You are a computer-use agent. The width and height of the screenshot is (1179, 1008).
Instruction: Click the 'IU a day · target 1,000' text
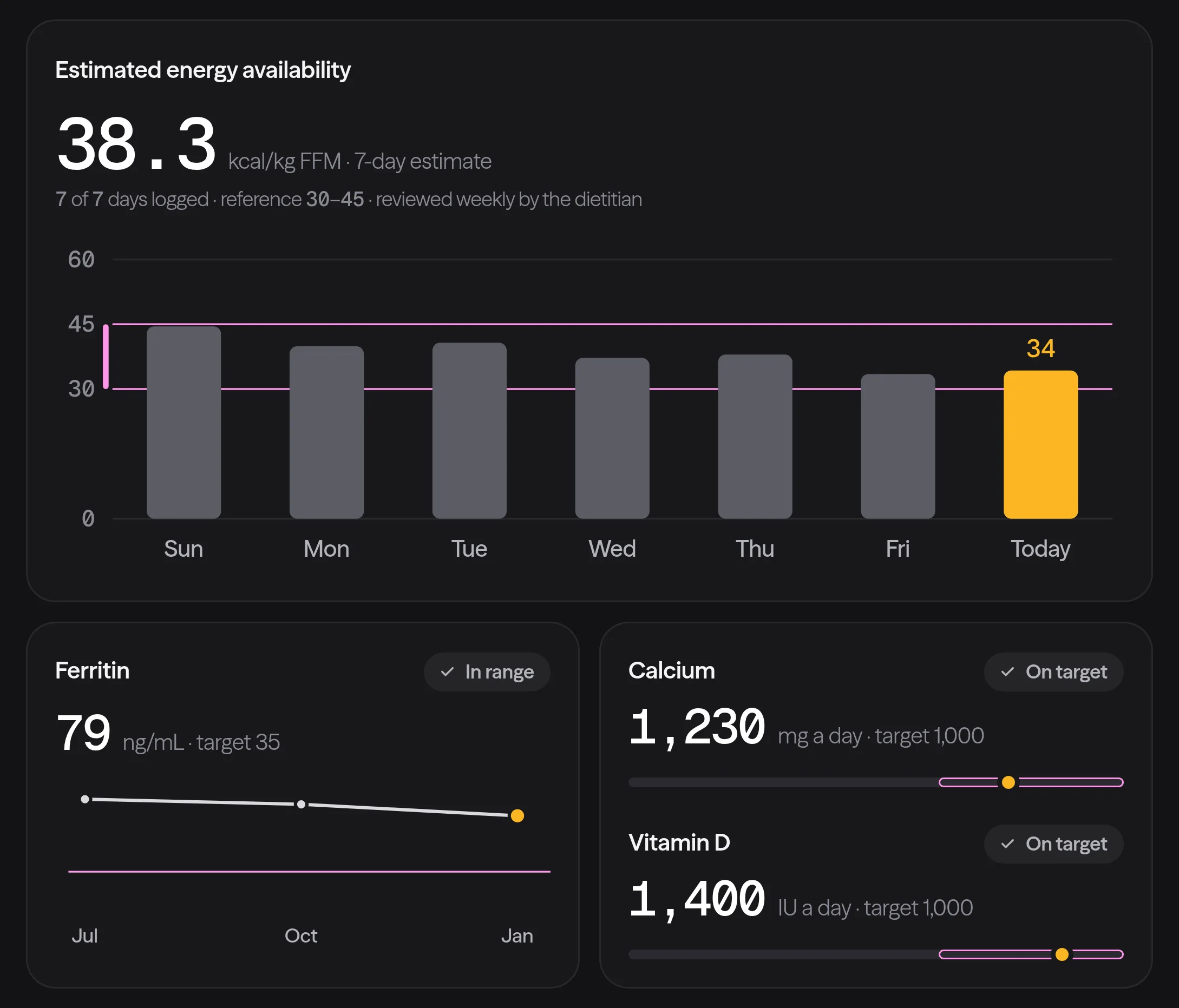pyautogui.click(x=875, y=908)
